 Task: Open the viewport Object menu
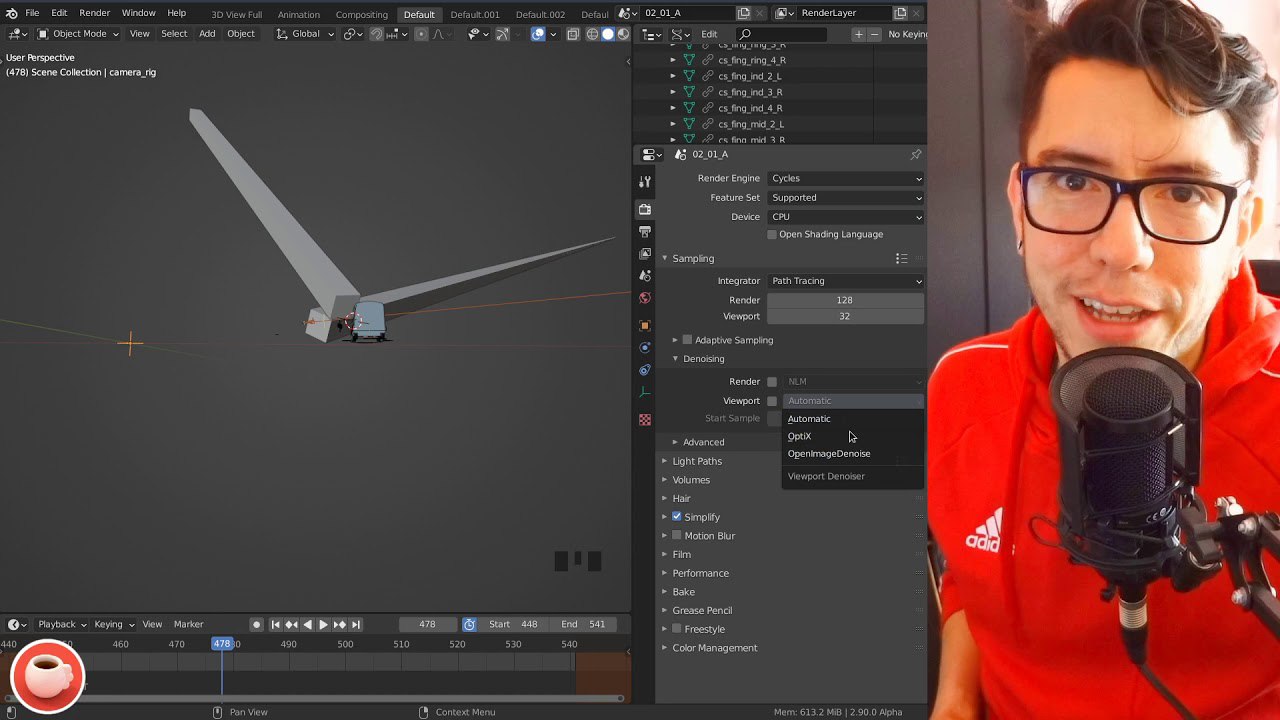[x=241, y=34]
